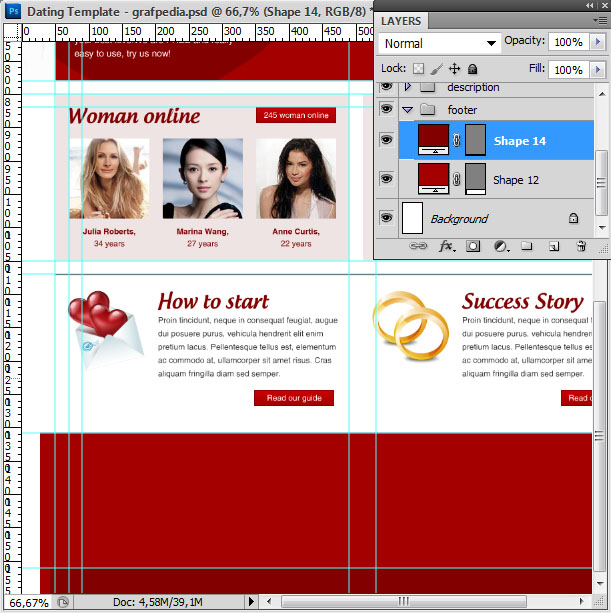
Task: Open Fill slider arrow
Action: click(x=597, y=70)
